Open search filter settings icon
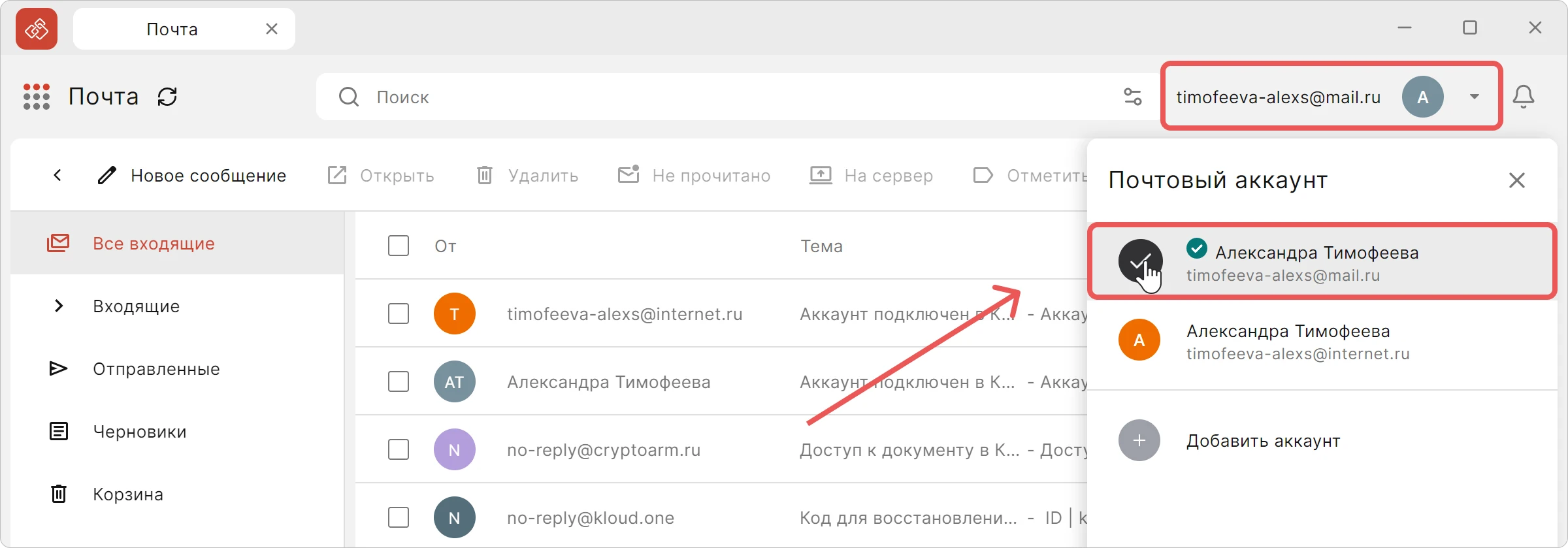Screen dimensions: 1568x548 pos(1132,97)
